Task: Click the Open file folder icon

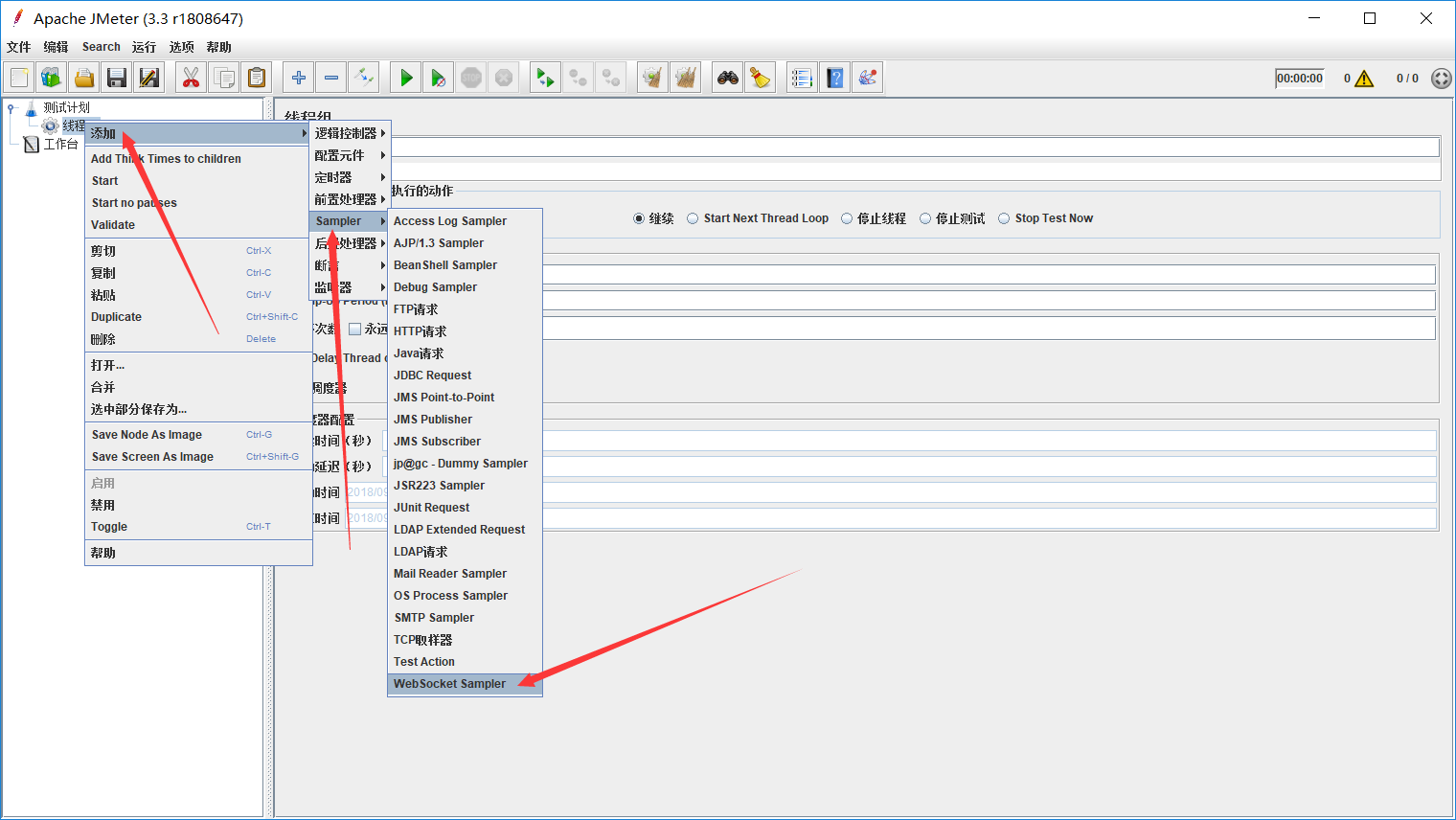Action: tap(84, 78)
